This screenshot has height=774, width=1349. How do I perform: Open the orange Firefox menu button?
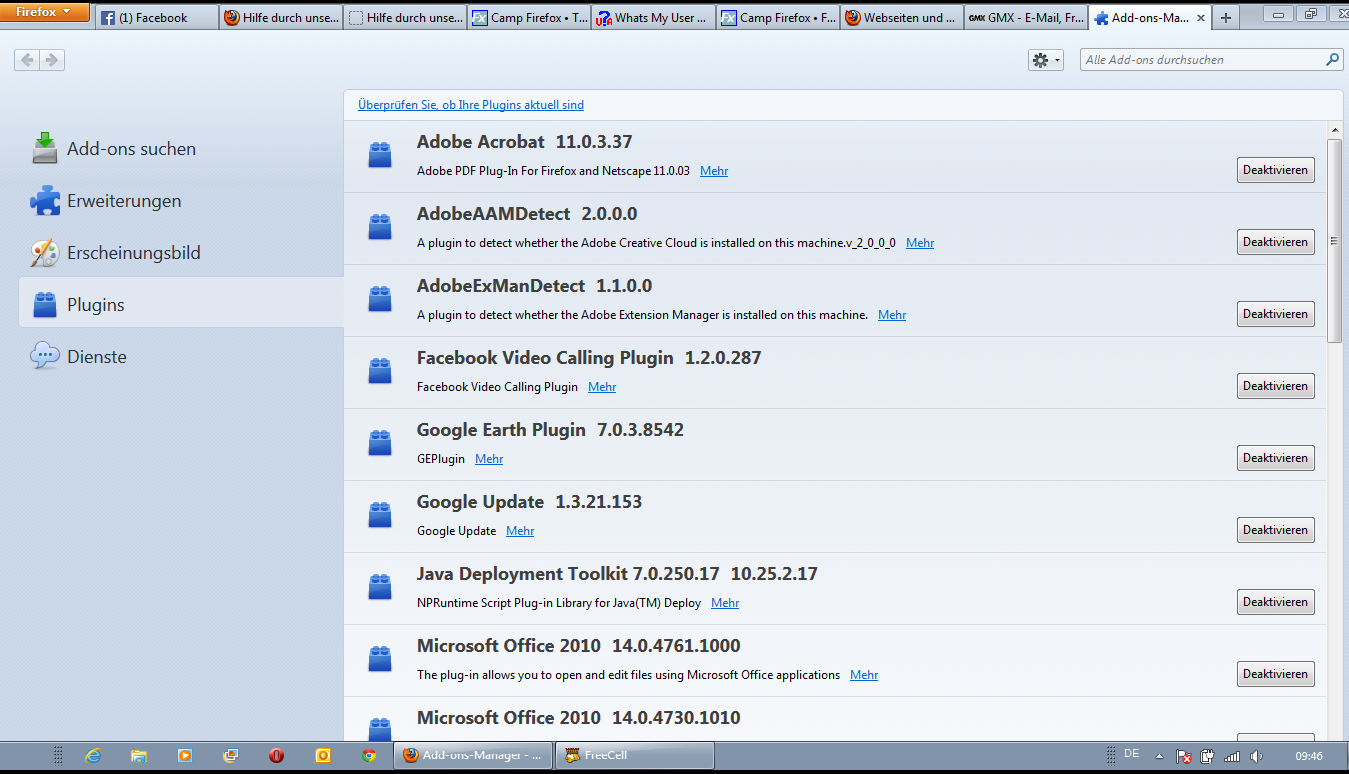[45, 13]
